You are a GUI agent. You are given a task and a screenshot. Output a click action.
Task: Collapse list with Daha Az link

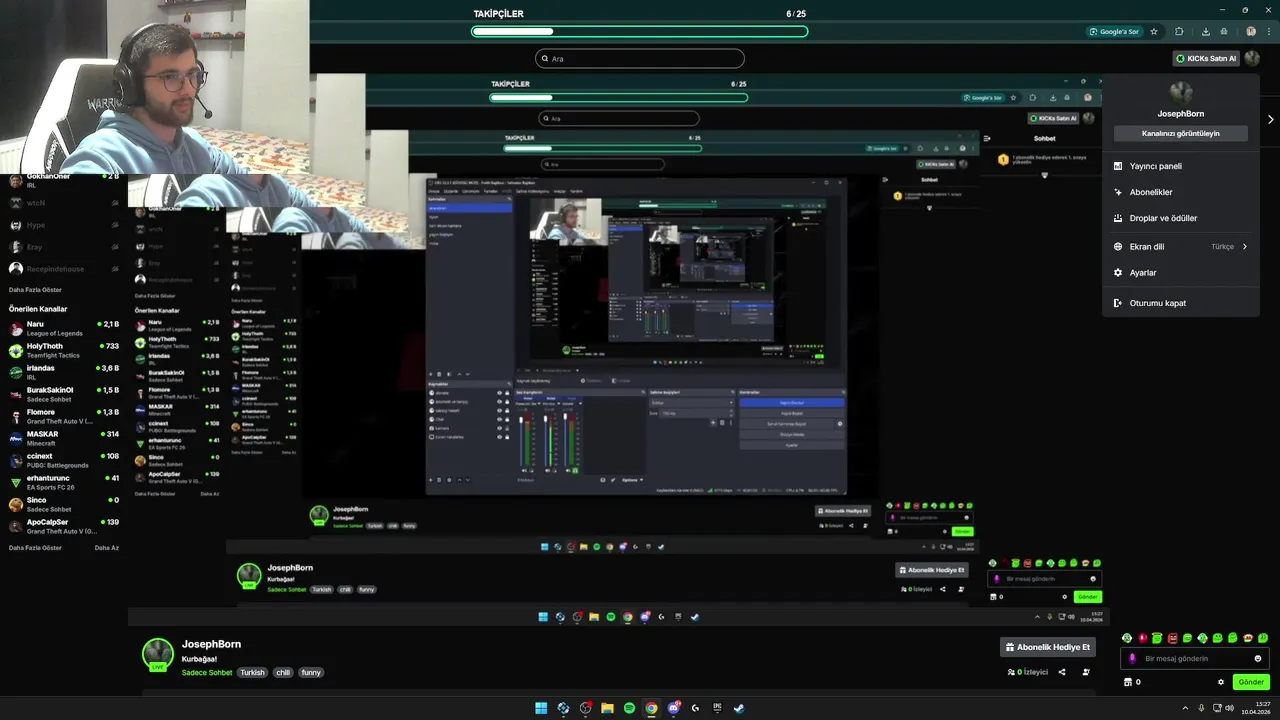coord(107,548)
